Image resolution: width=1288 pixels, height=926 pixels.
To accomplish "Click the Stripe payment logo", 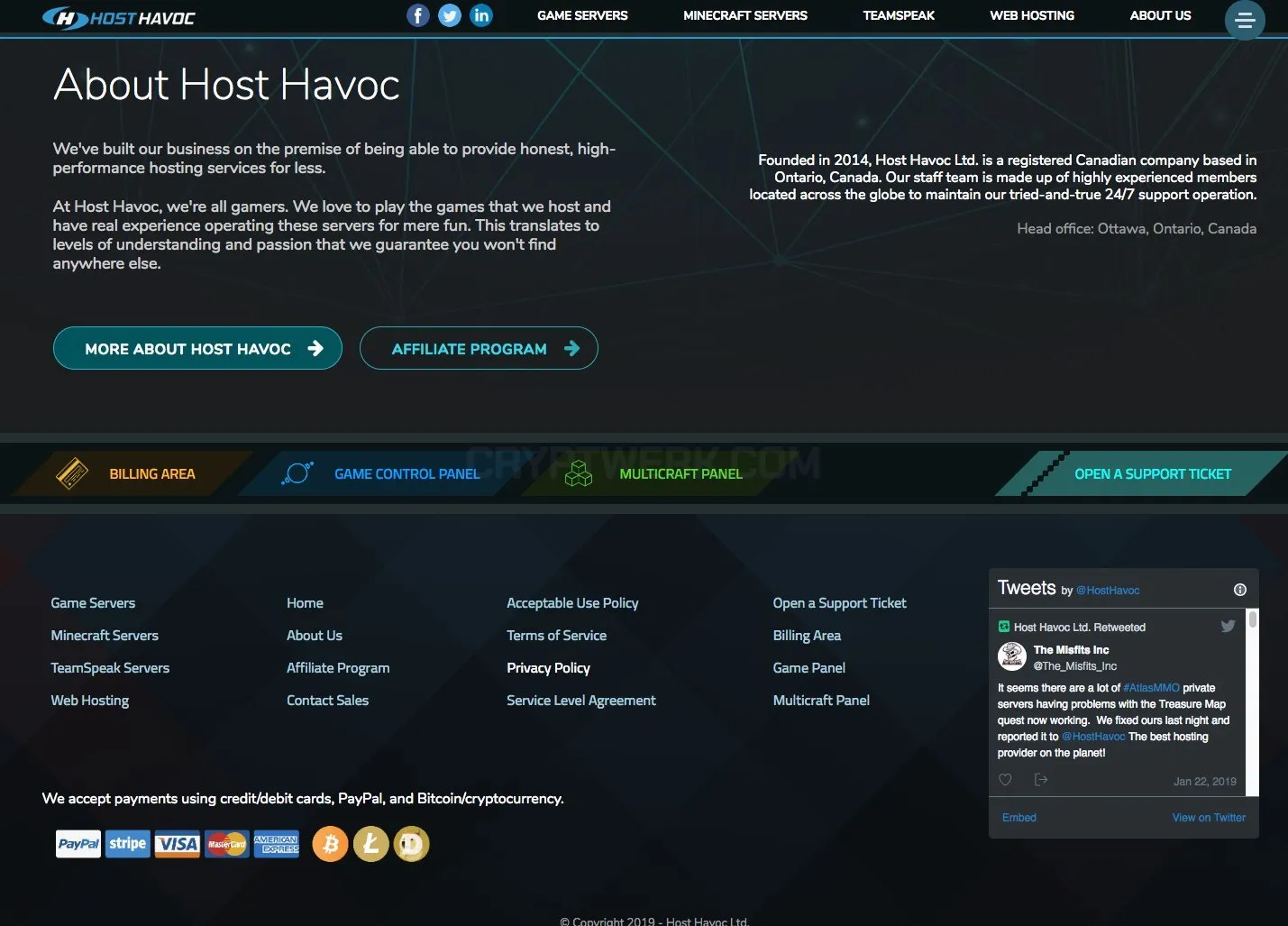I will point(128,844).
